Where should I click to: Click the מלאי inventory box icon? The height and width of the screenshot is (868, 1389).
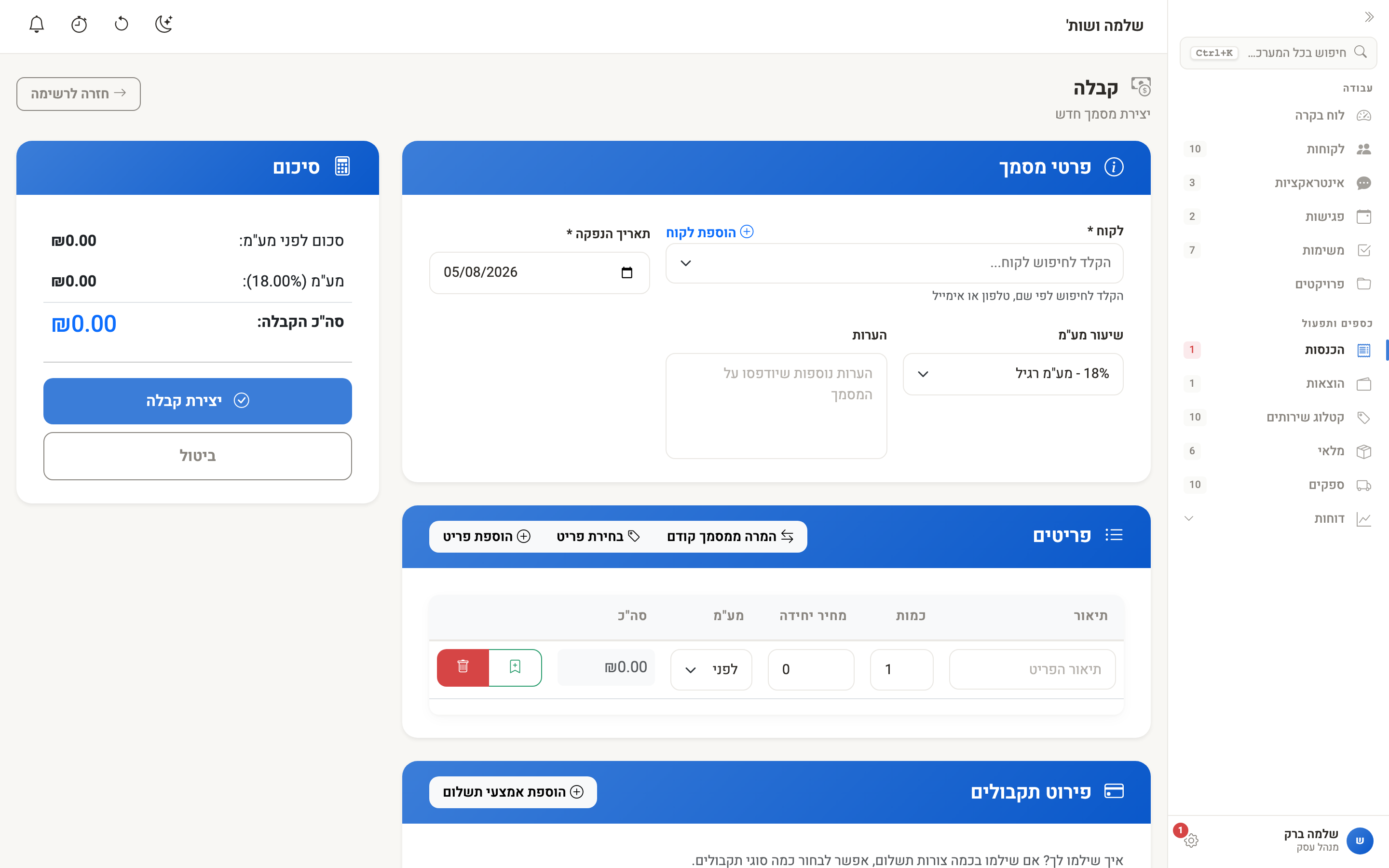pos(1364,451)
